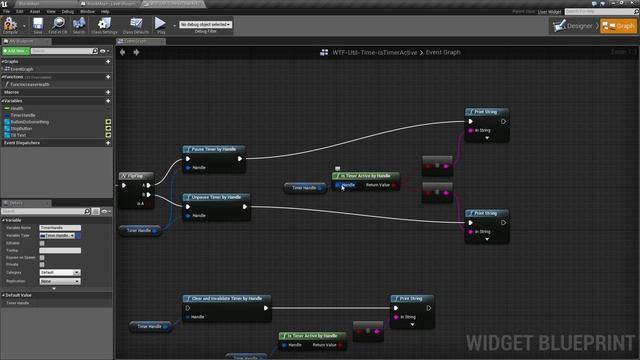
Task: Open the Window menu
Action: [x=87, y=11]
